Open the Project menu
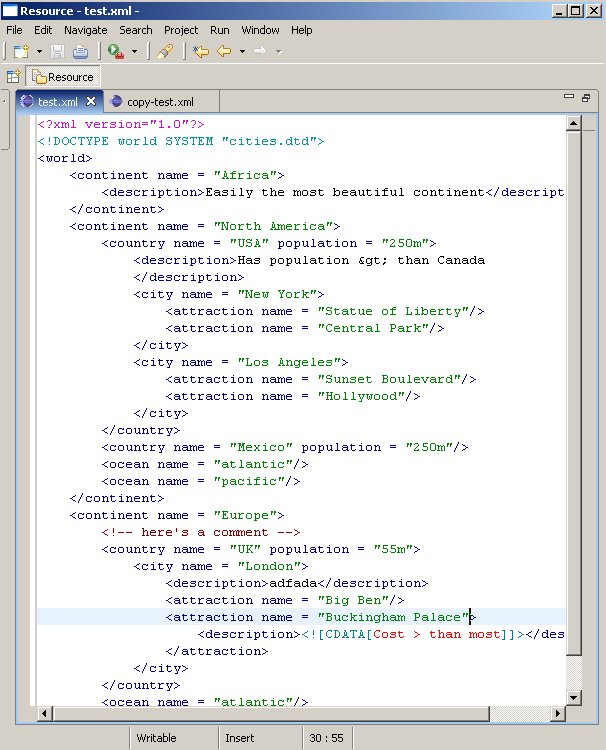 click(181, 30)
